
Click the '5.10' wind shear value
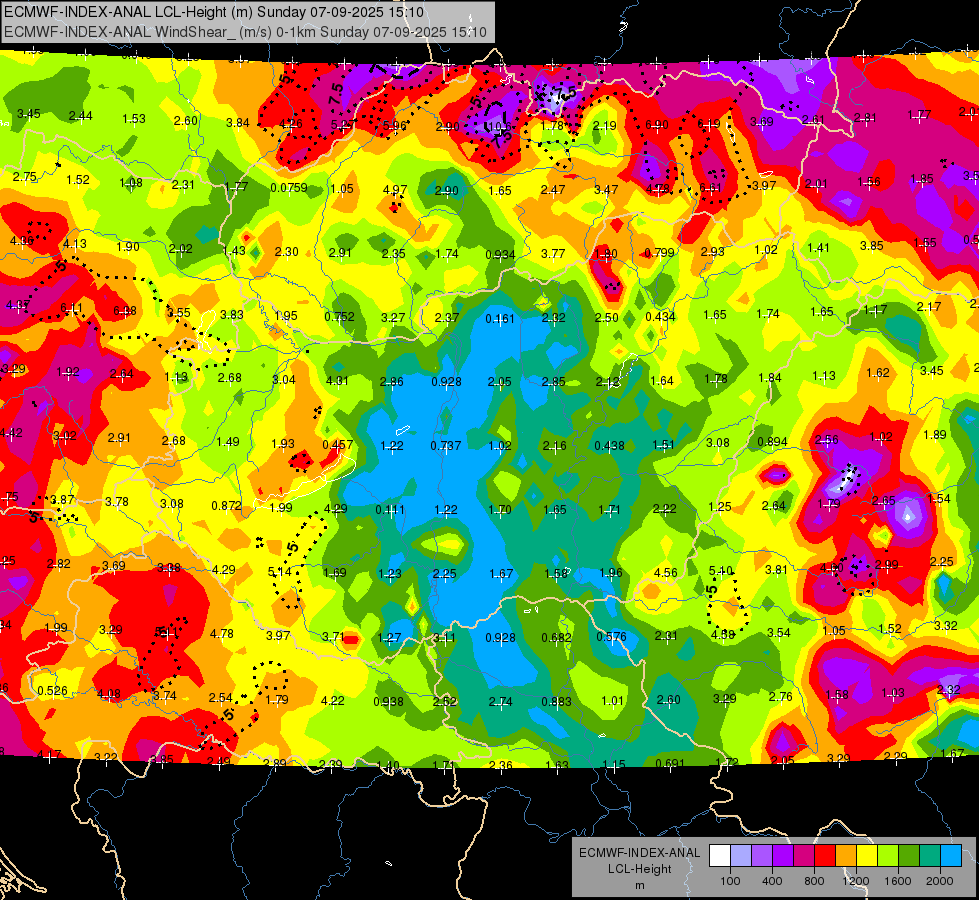[721, 570]
